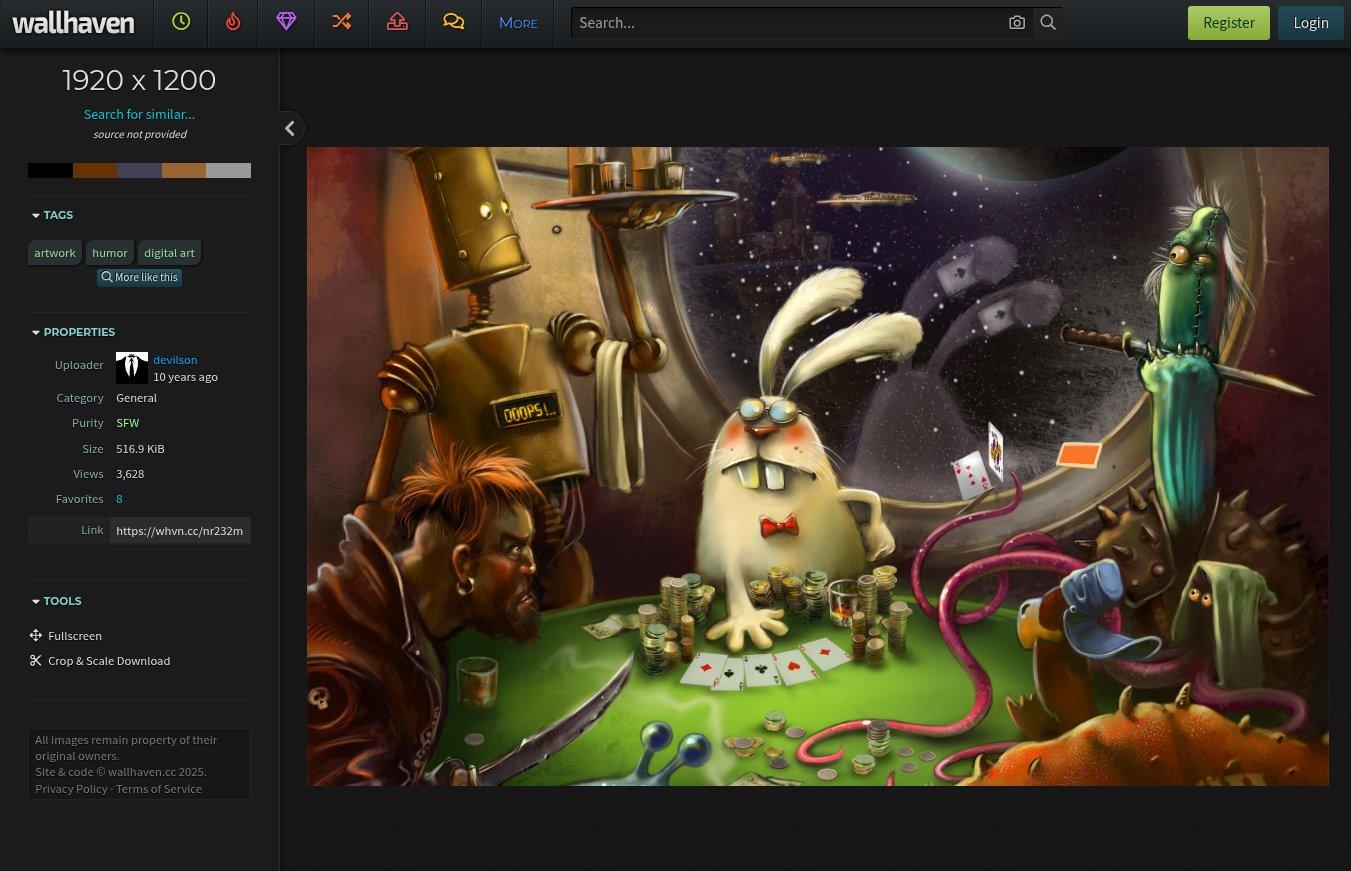Collapse the Tags section

[52, 215]
